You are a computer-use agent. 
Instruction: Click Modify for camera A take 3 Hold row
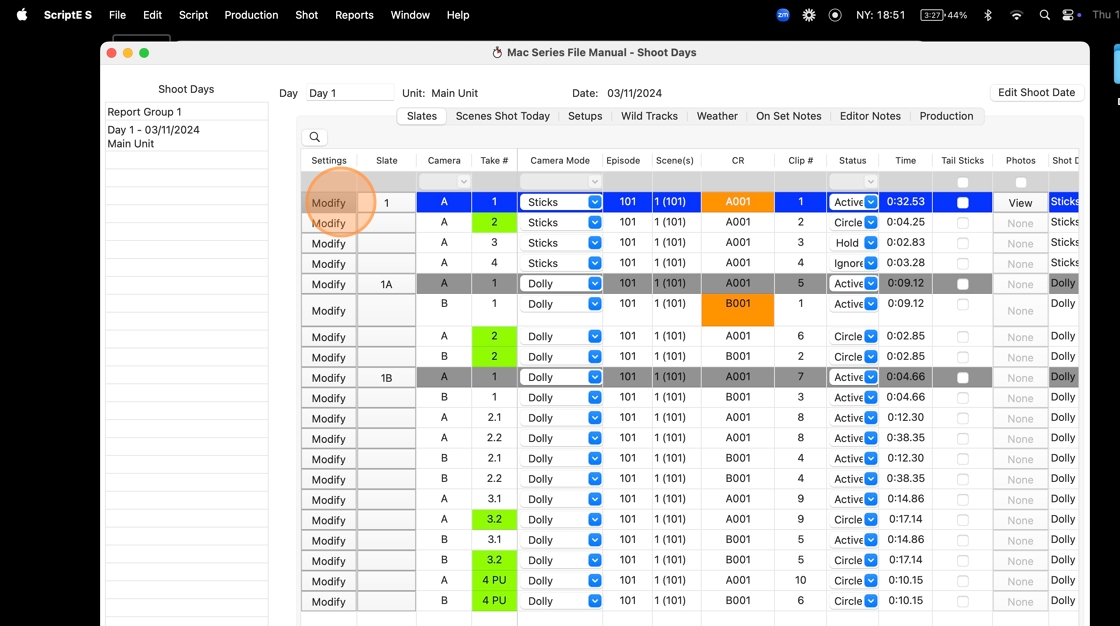coord(329,244)
